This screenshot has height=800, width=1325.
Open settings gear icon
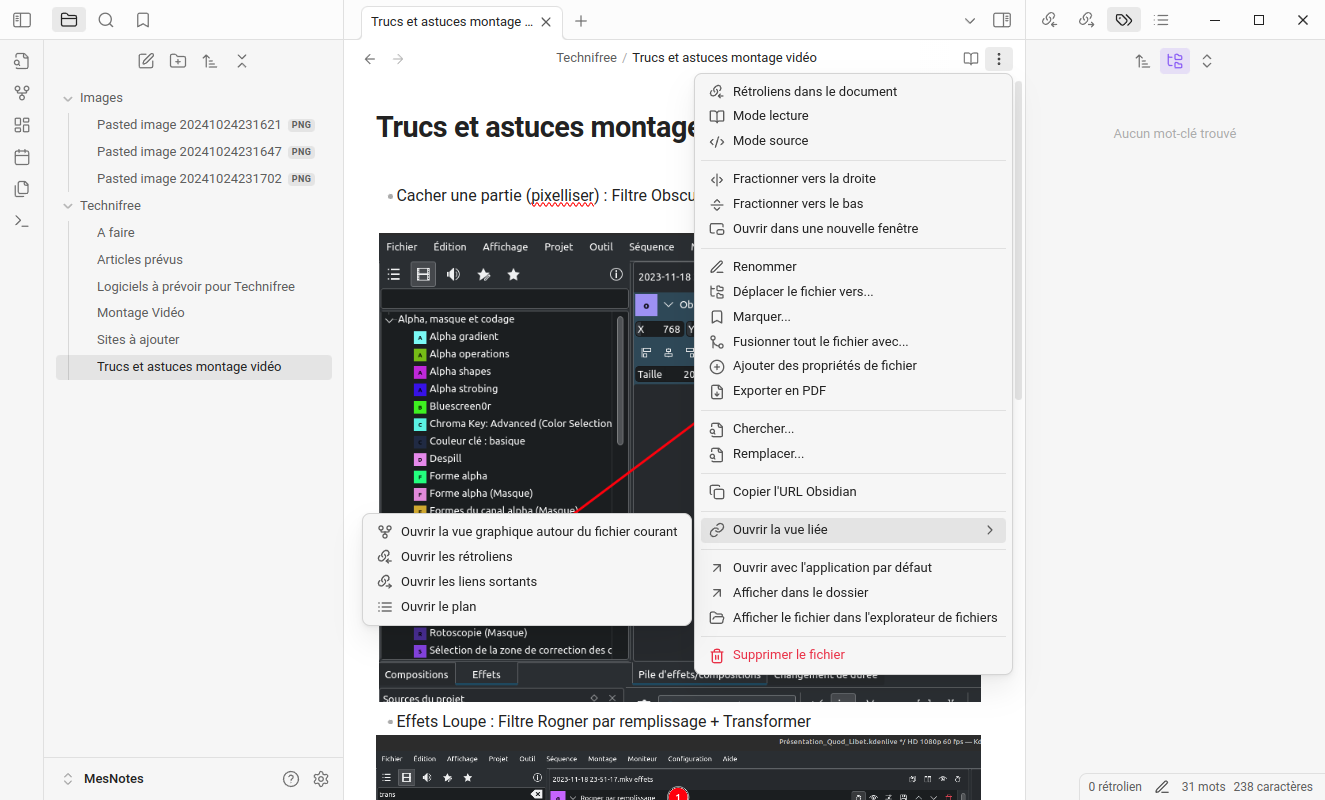click(321, 779)
